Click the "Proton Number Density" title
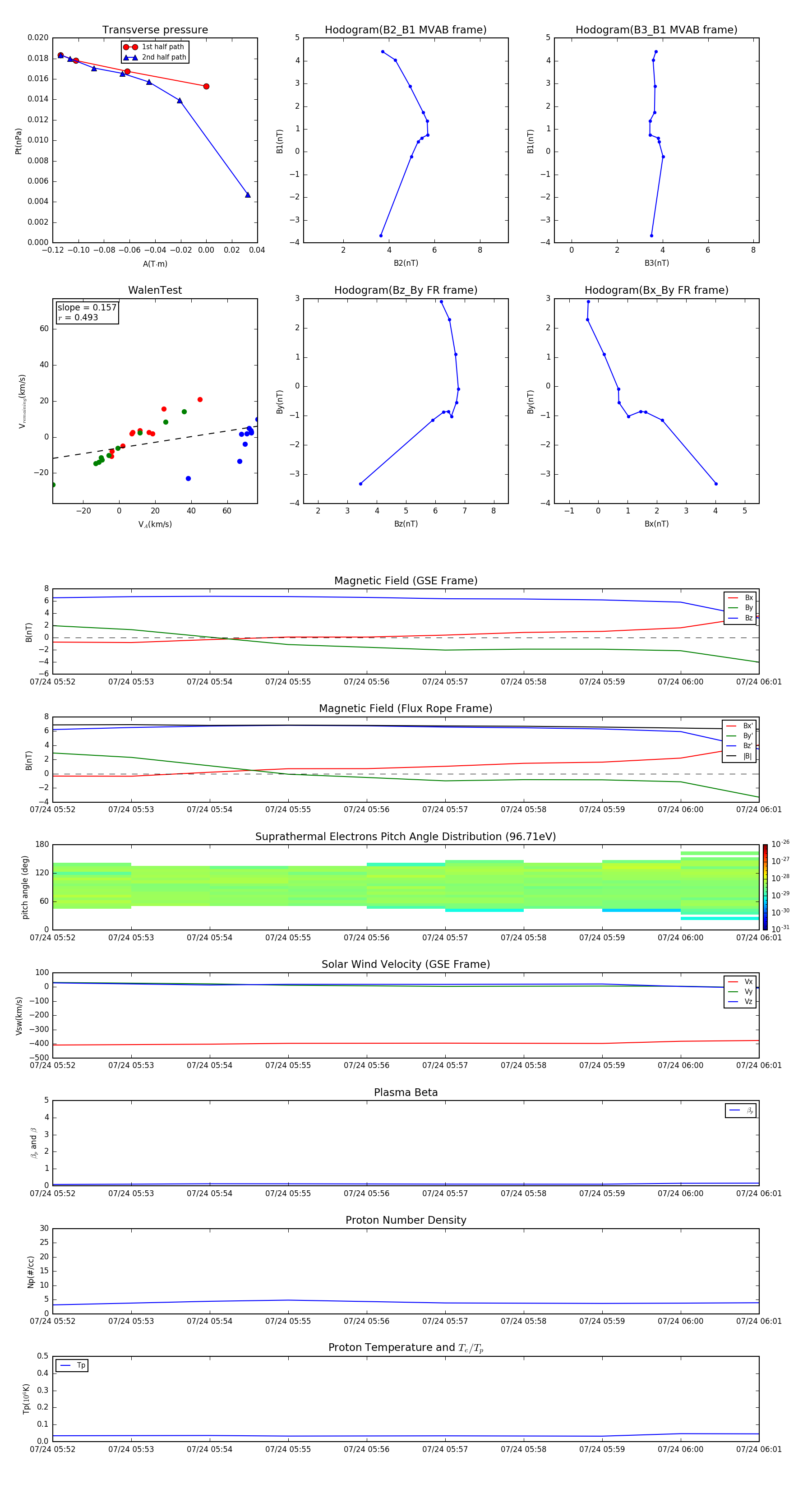The height and width of the screenshot is (1489, 812). [x=406, y=1220]
